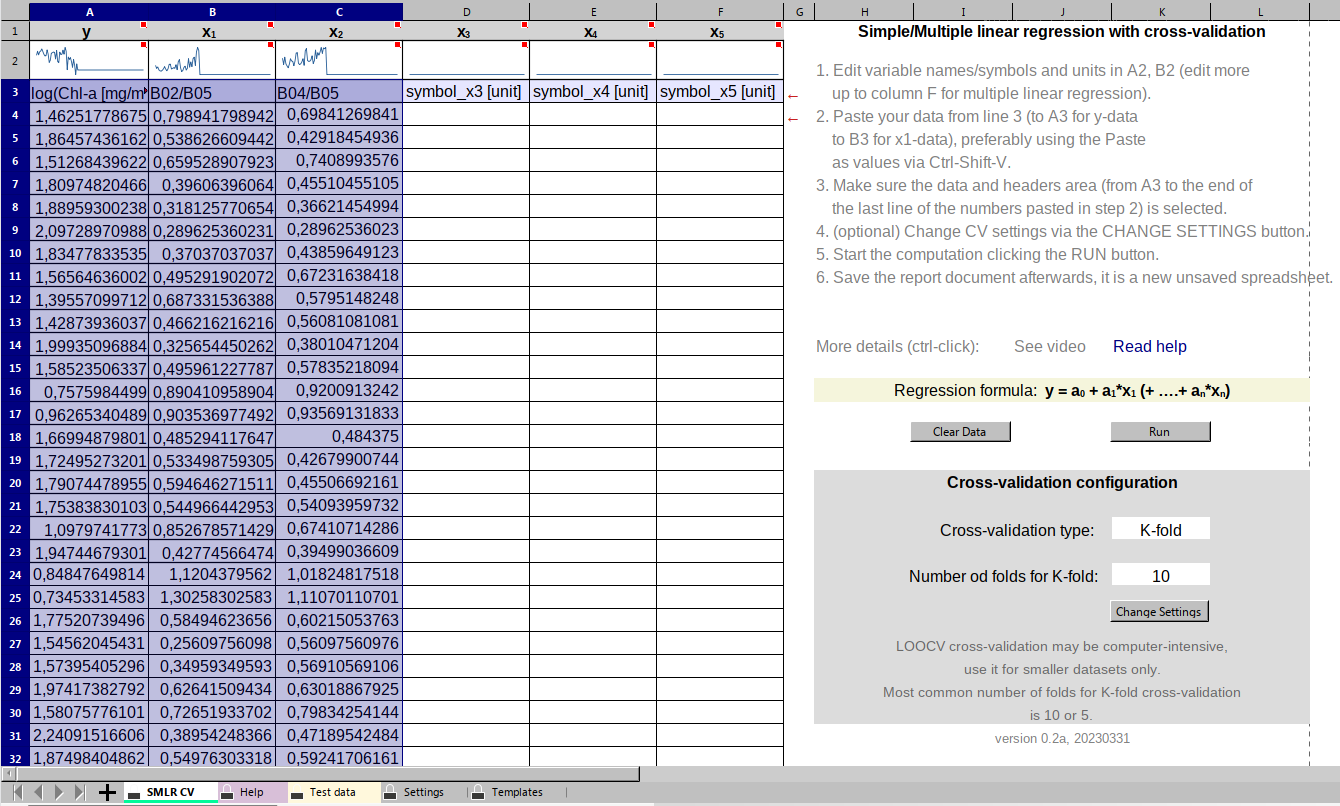Image resolution: width=1340 pixels, height=806 pixels.
Task: Select the B02/B05 header cell
Action: pyautogui.click(x=212, y=92)
